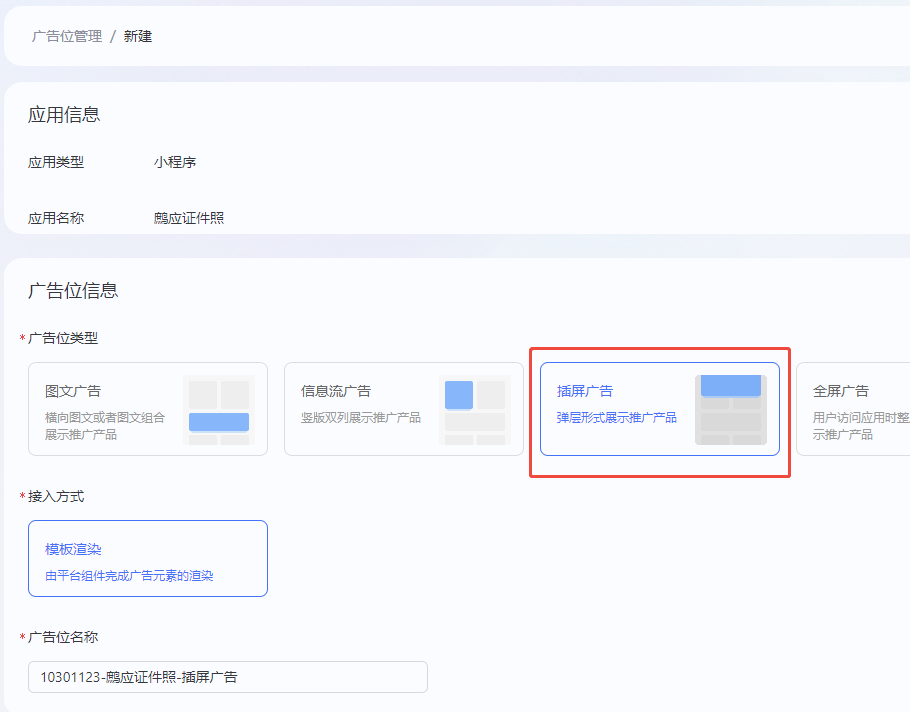Click the 广告位名称 field label
Screen dimensions: 910x712
[63, 637]
